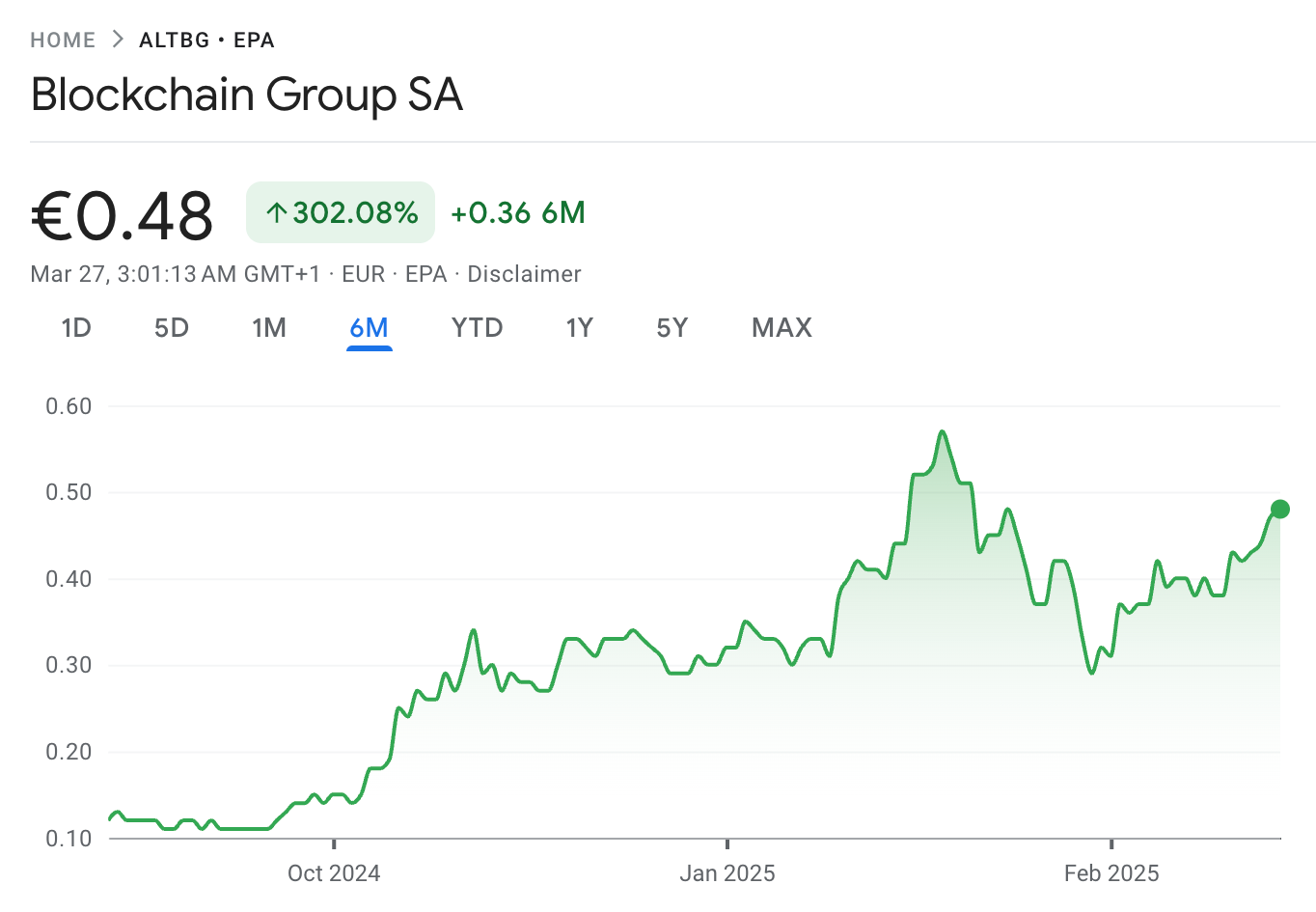Click the €0.48 price display
1316x912 pixels.
click(122, 214)
